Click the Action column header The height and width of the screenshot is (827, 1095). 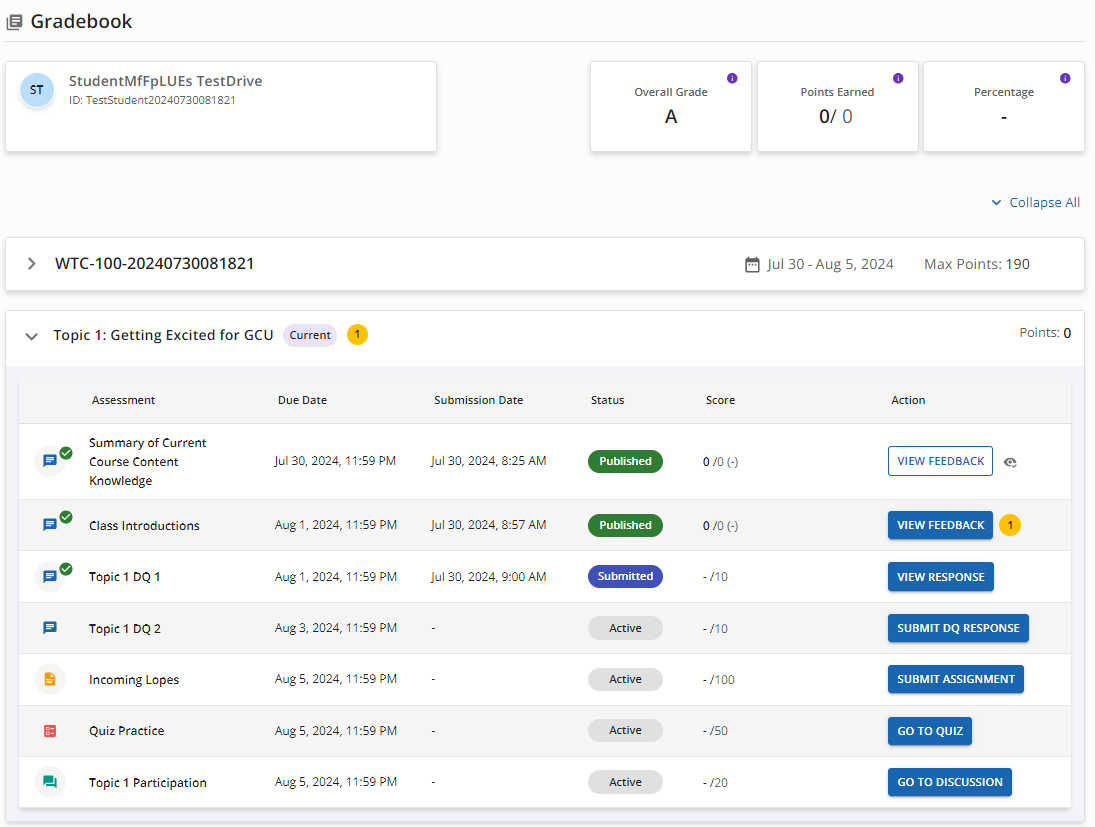pyautogui.click(x=908, y=400)
